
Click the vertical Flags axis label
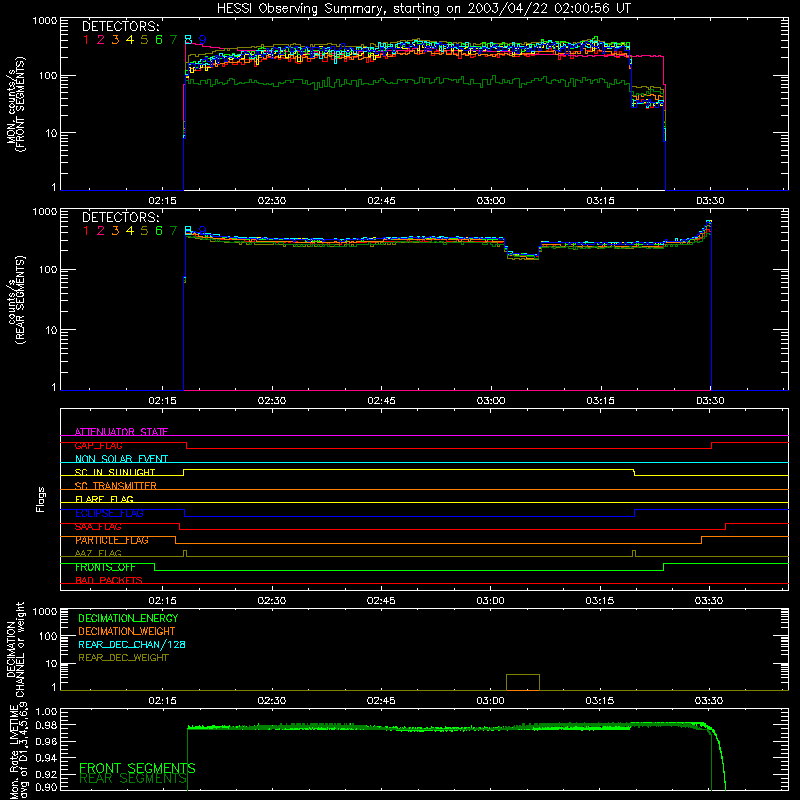point(41,500)
